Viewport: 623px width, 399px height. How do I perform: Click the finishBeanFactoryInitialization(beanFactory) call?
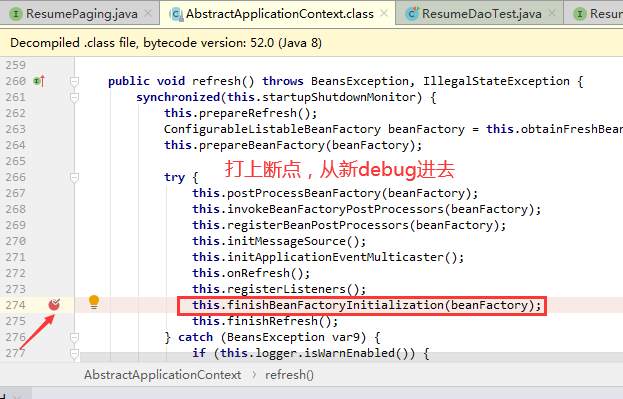point(366,305)
